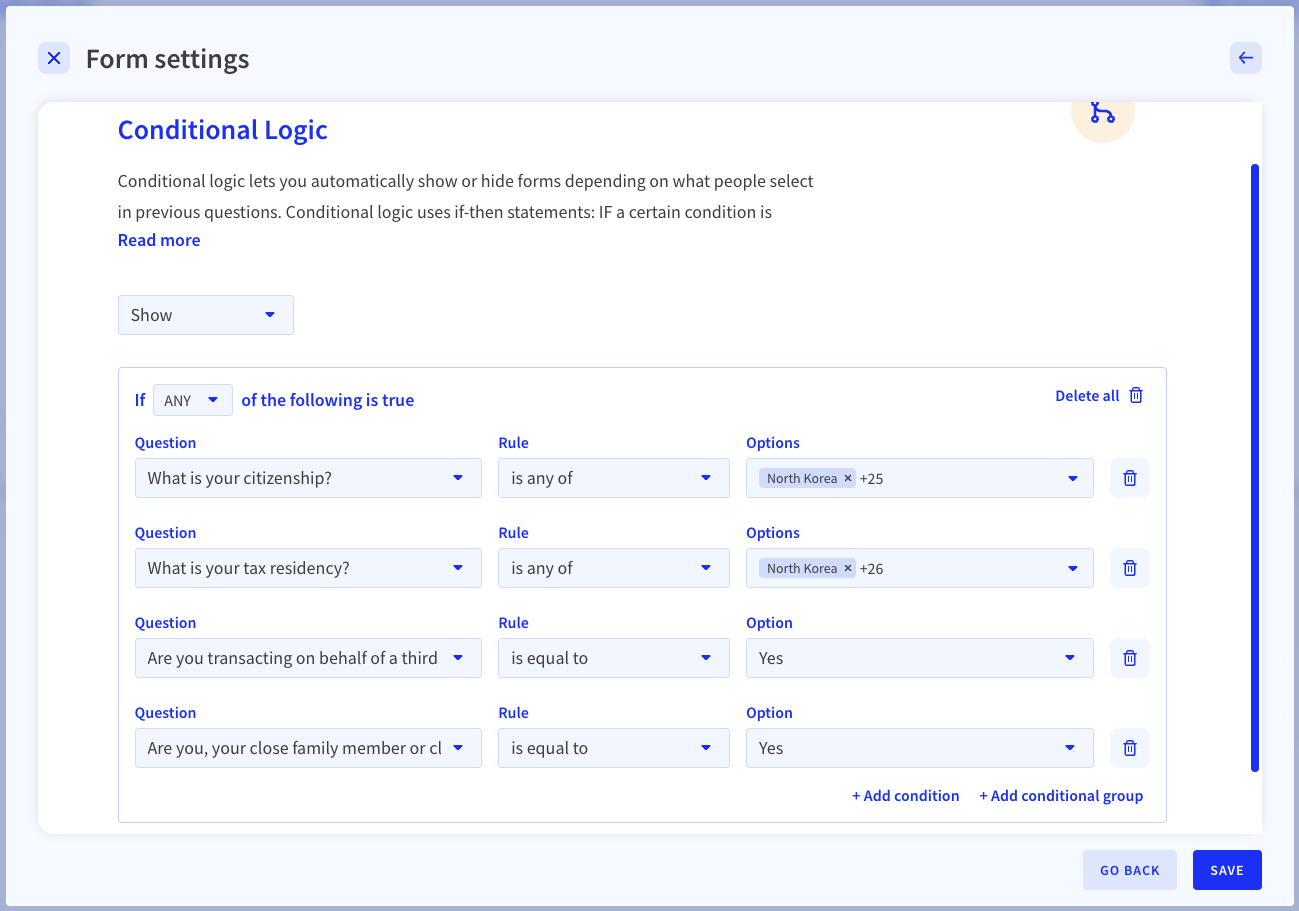Click the conditional logic branch icon
1299x911 pixels.
pyautogui.click(x=1103, y=113)
